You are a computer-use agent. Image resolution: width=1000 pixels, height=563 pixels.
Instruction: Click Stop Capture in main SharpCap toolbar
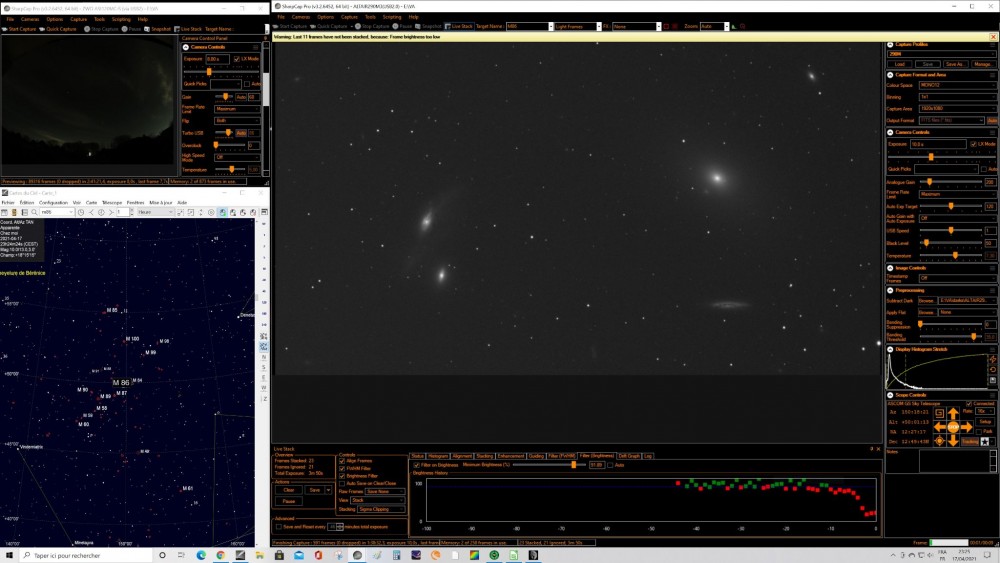372,26
